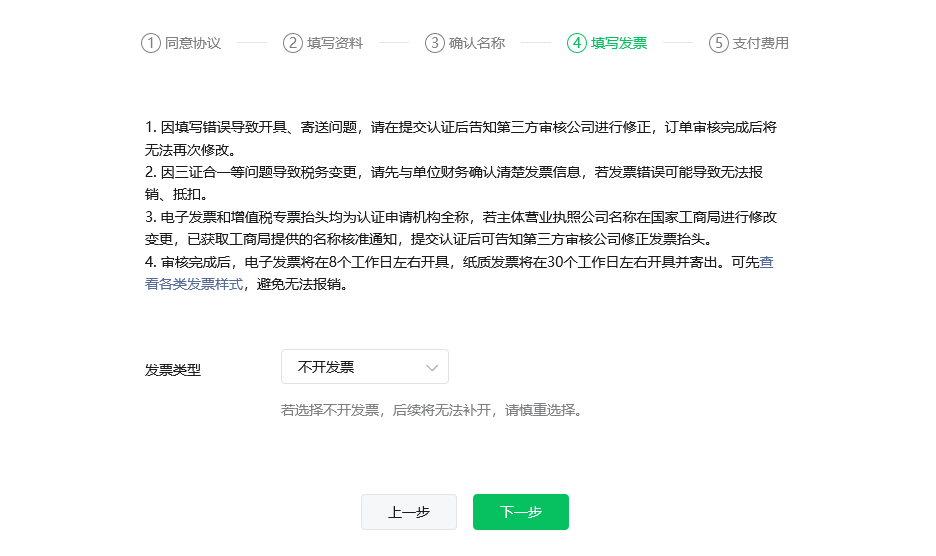Click the green step 4 circle

click(x=577, y=43)
